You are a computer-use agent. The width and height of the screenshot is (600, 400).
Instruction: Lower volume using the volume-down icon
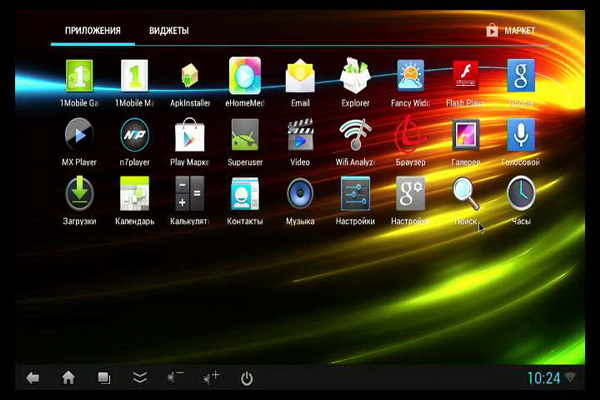tap(176, 378)
